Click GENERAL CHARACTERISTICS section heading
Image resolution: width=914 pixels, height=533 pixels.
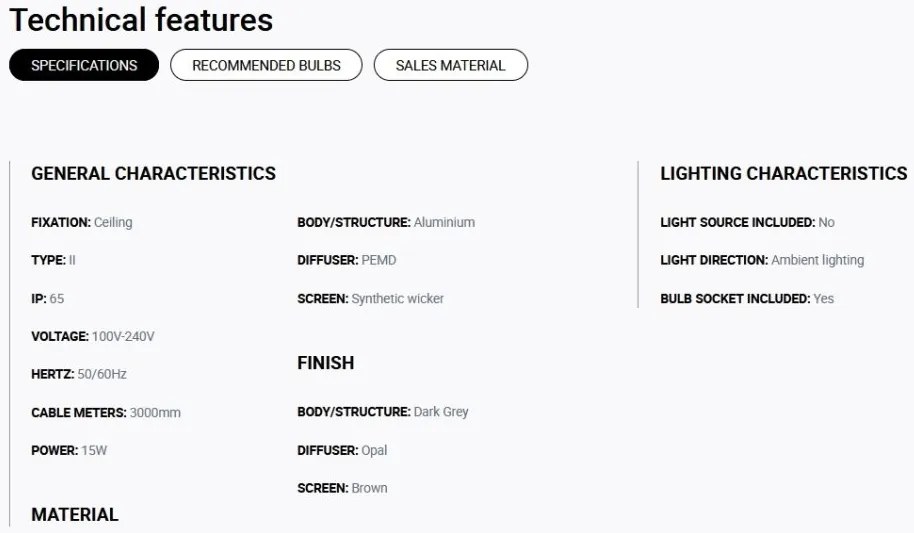[153, 173]
